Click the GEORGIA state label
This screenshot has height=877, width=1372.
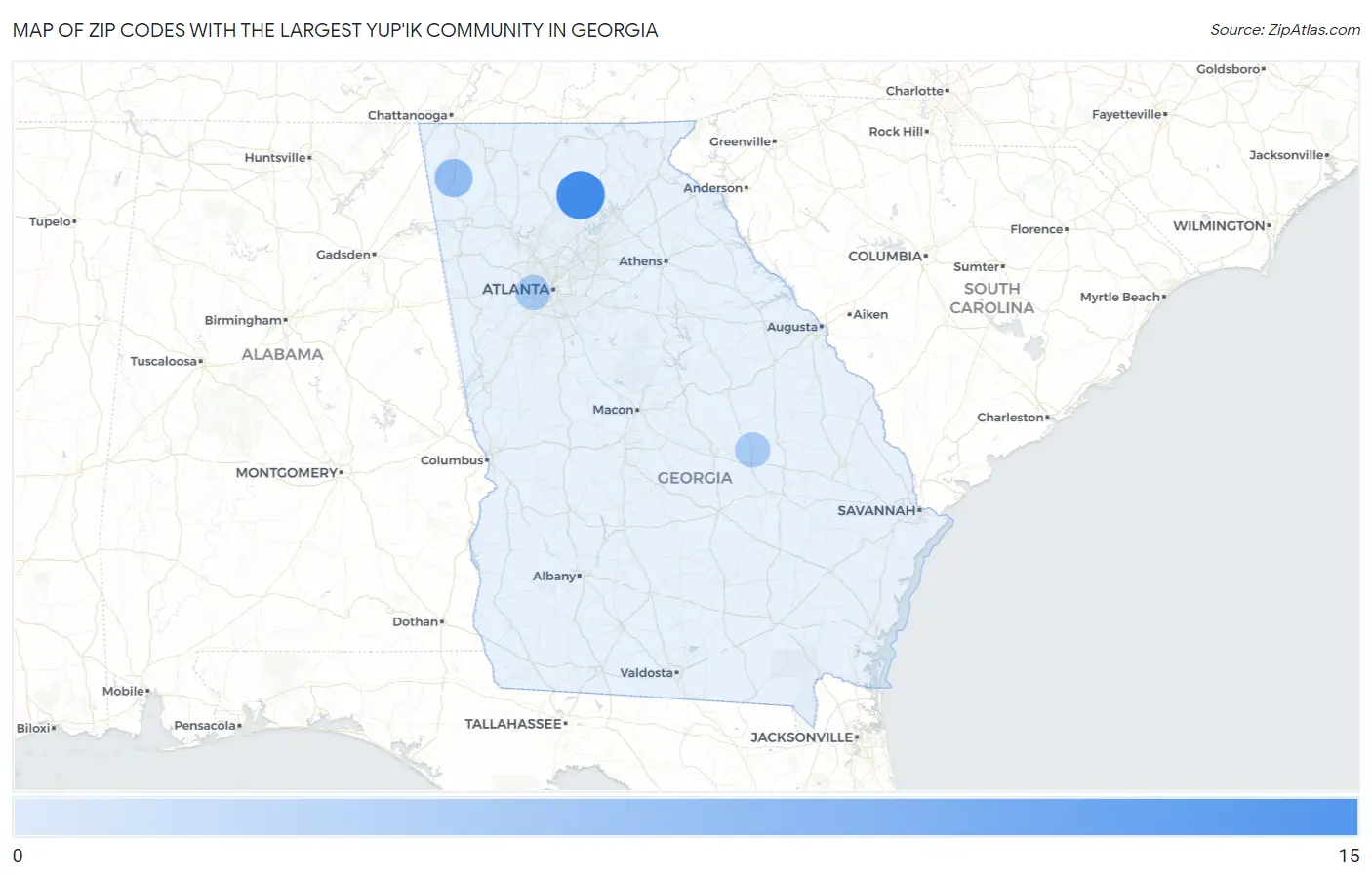(x=694, y=478)
